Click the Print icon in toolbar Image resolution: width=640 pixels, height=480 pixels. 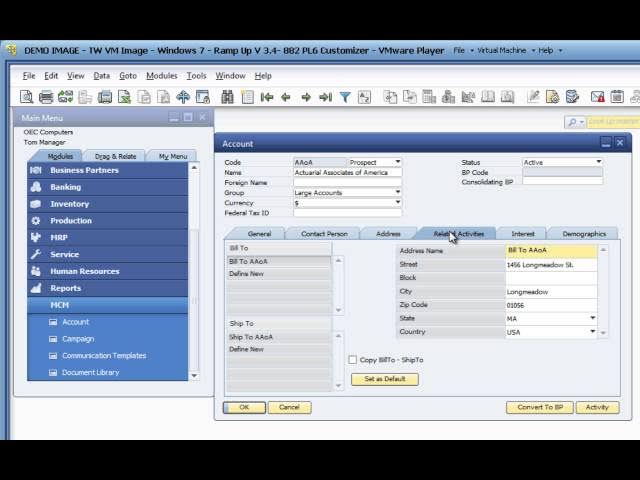point(45,97)
